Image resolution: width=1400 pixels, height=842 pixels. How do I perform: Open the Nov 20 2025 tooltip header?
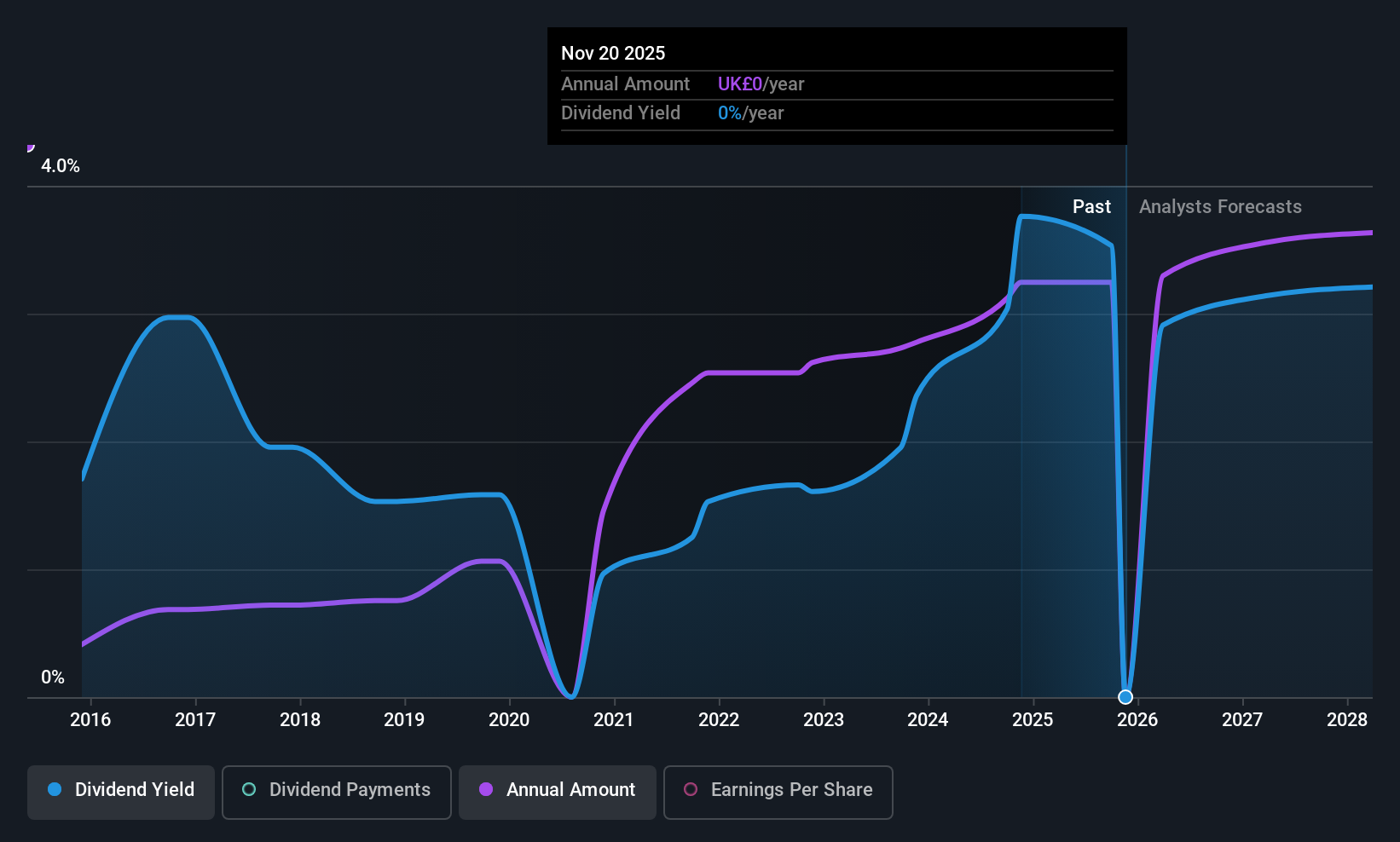point(612,53)
